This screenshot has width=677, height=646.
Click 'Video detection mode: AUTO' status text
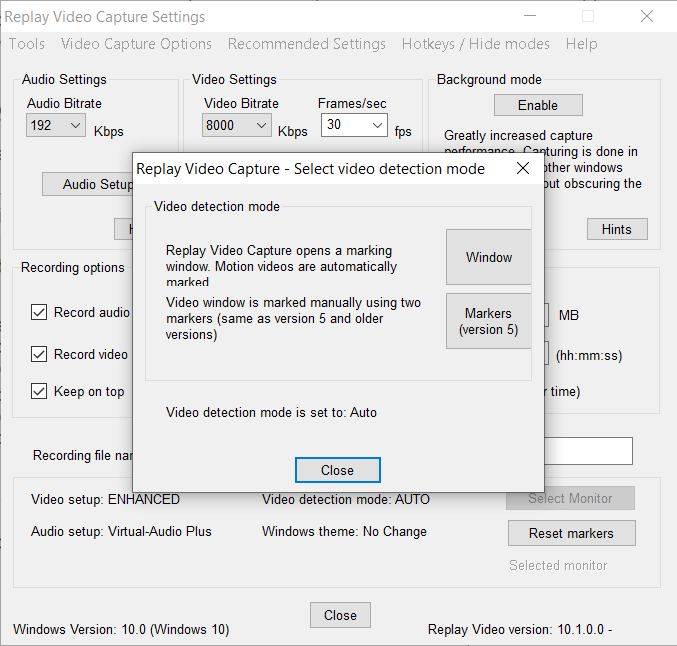coord(346,499)
